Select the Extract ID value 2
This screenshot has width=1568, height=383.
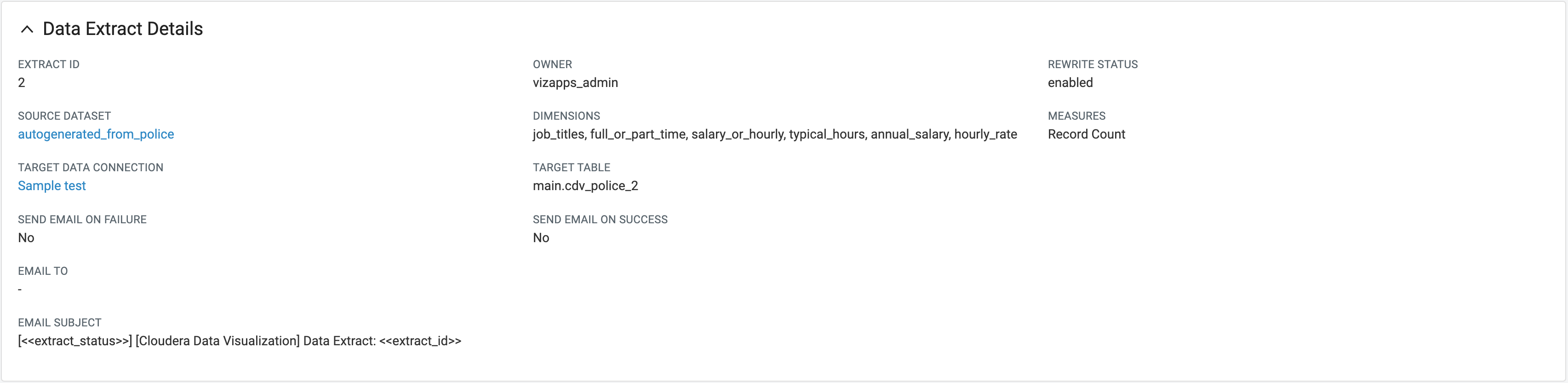tap(21, 83)
